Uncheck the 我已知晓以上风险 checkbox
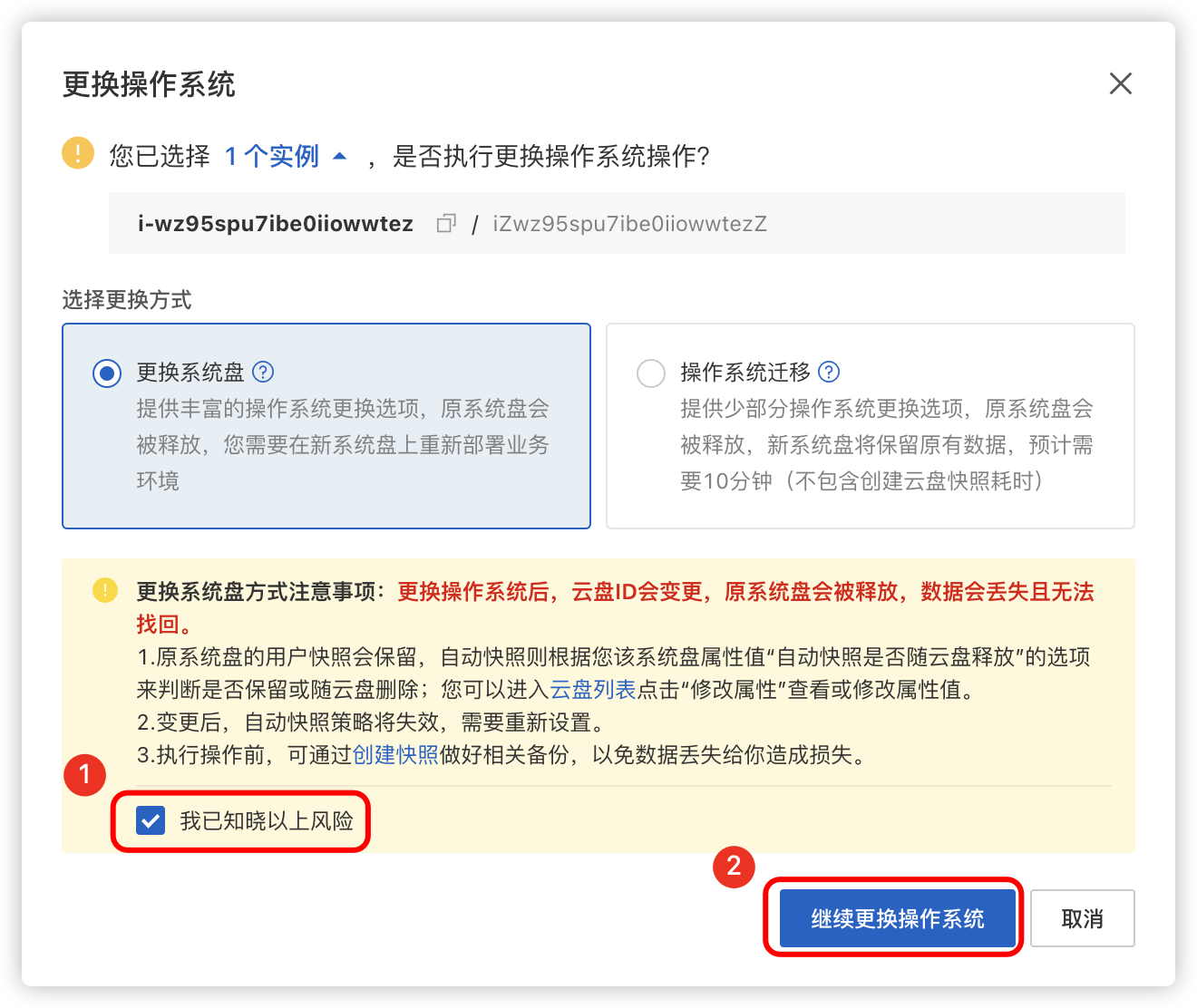The image size is (1197, 1008). (151, 821)
